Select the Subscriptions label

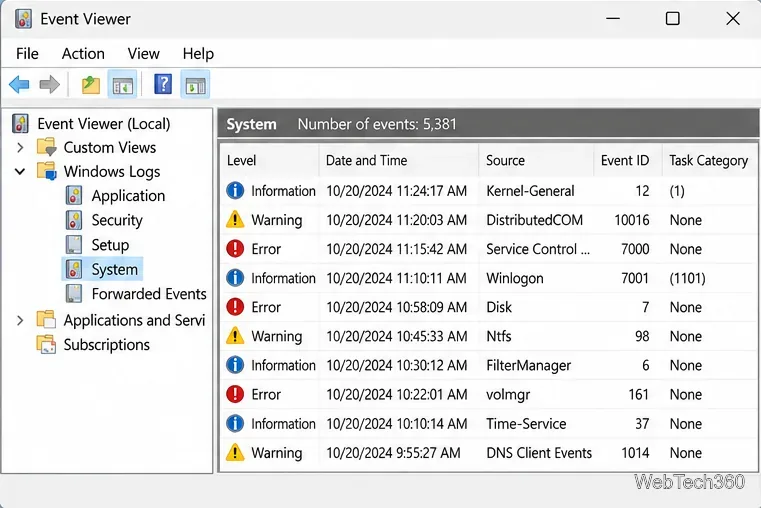[107, 344]
